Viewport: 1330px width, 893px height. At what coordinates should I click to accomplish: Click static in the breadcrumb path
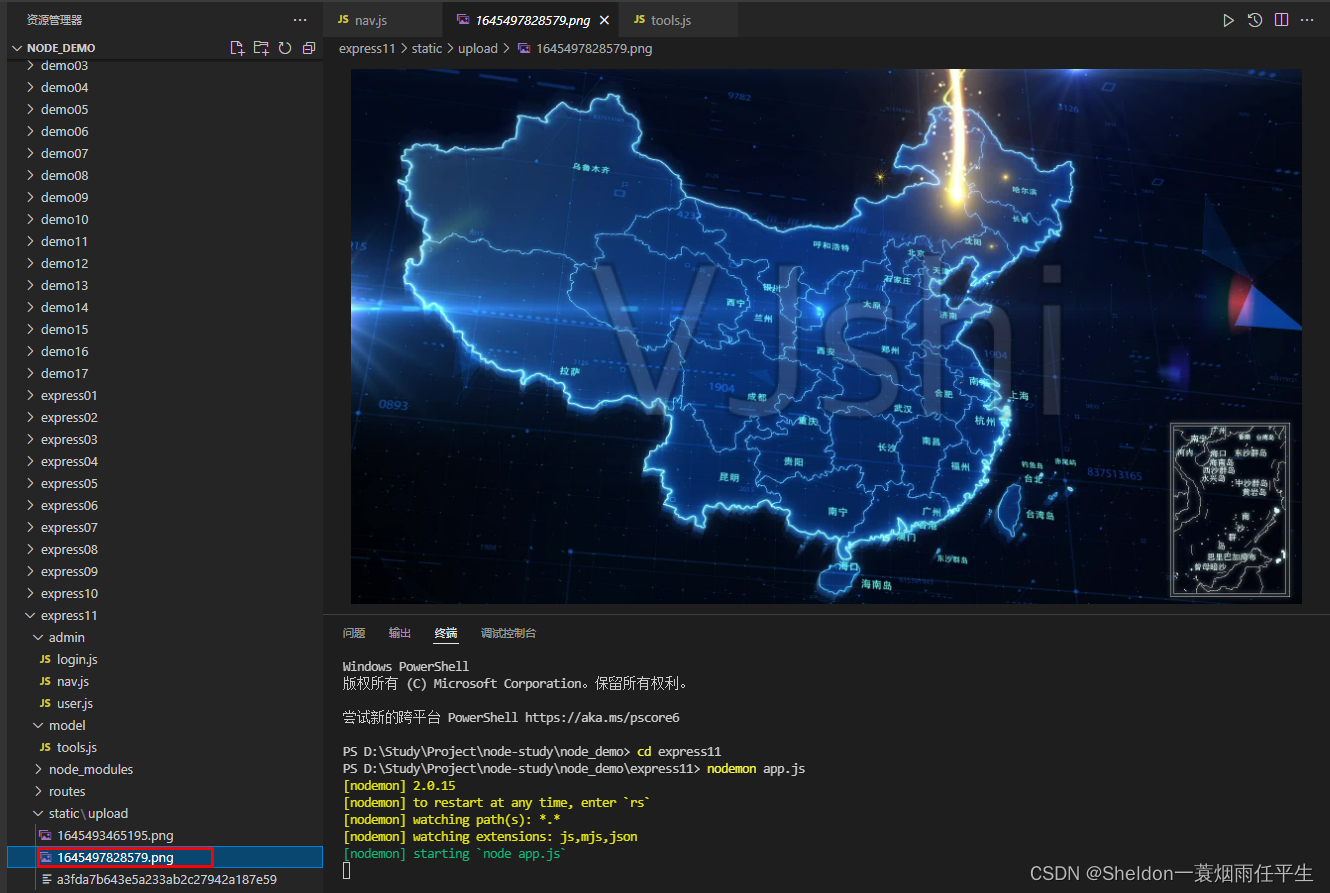tap(427, 48)
